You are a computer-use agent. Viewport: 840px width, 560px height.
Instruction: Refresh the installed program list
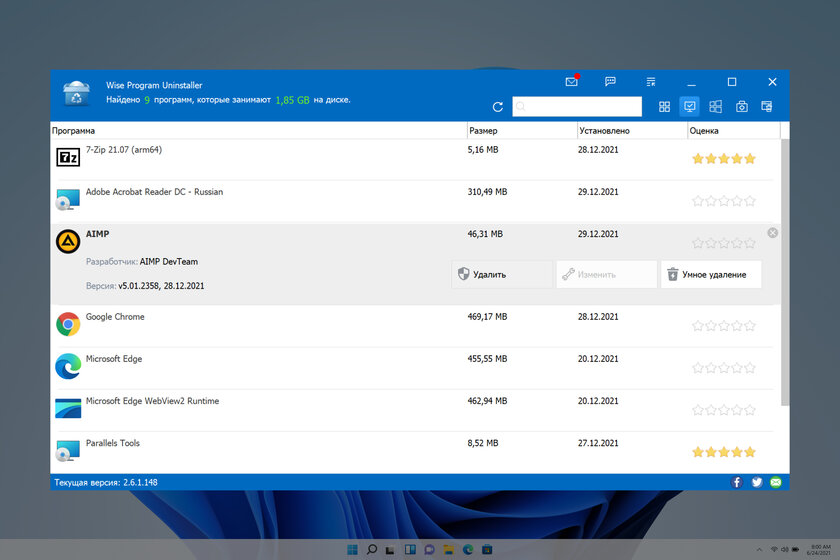point(498,107)
